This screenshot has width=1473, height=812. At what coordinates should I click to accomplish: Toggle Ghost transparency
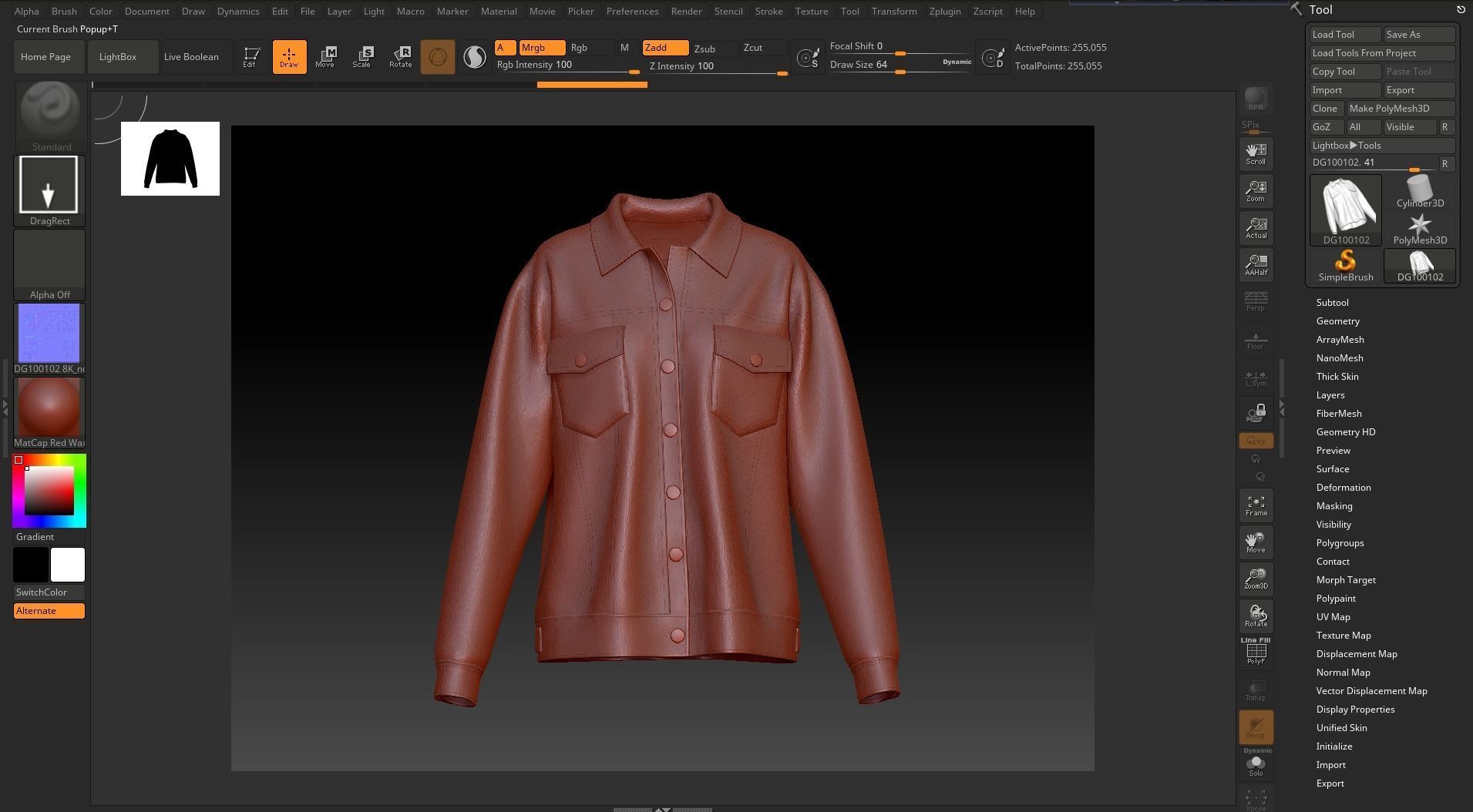click(x=1256, y=726)
